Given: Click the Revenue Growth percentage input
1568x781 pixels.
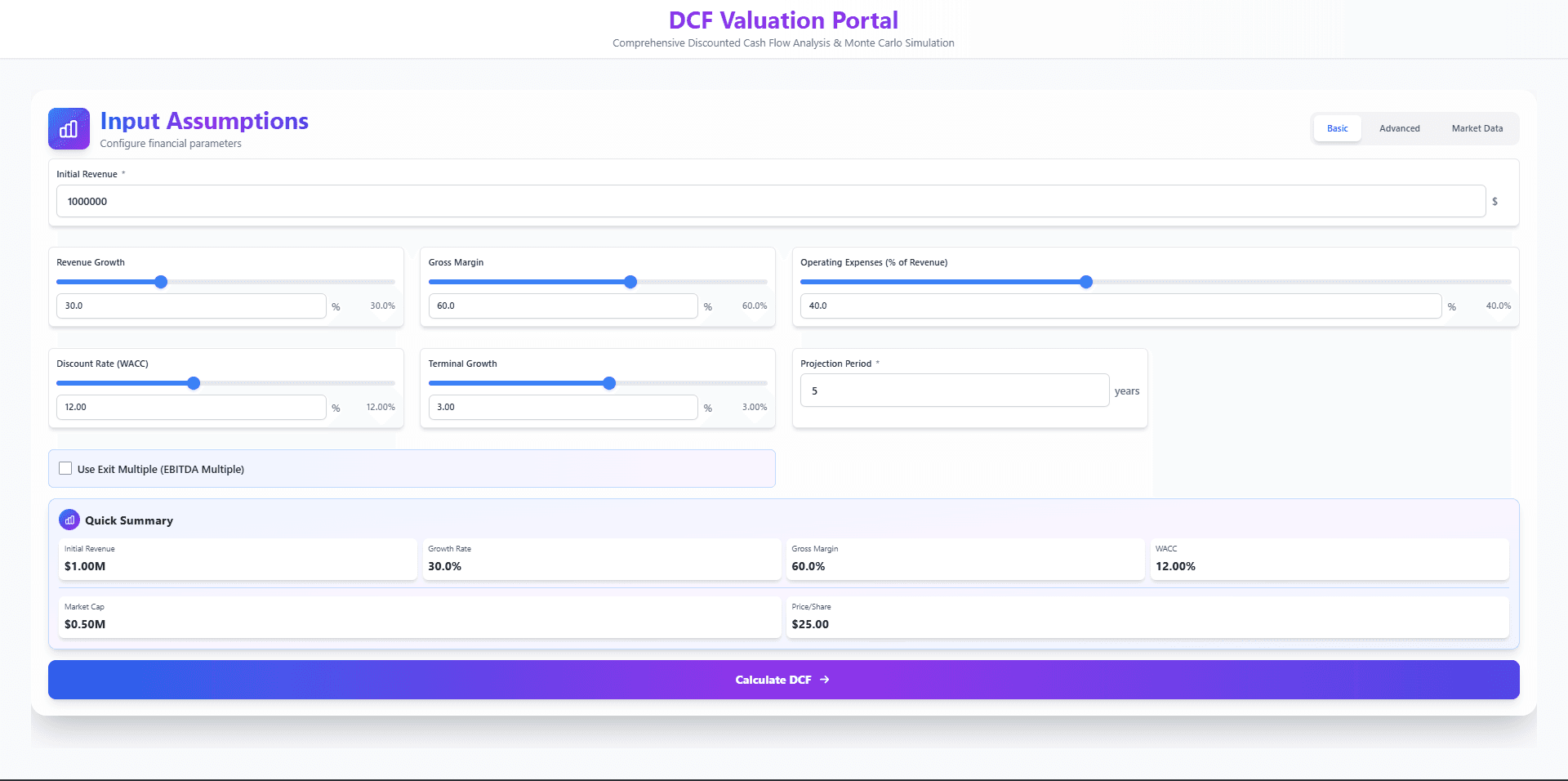Looking at the screenshot, I should [x=190, y=306].
